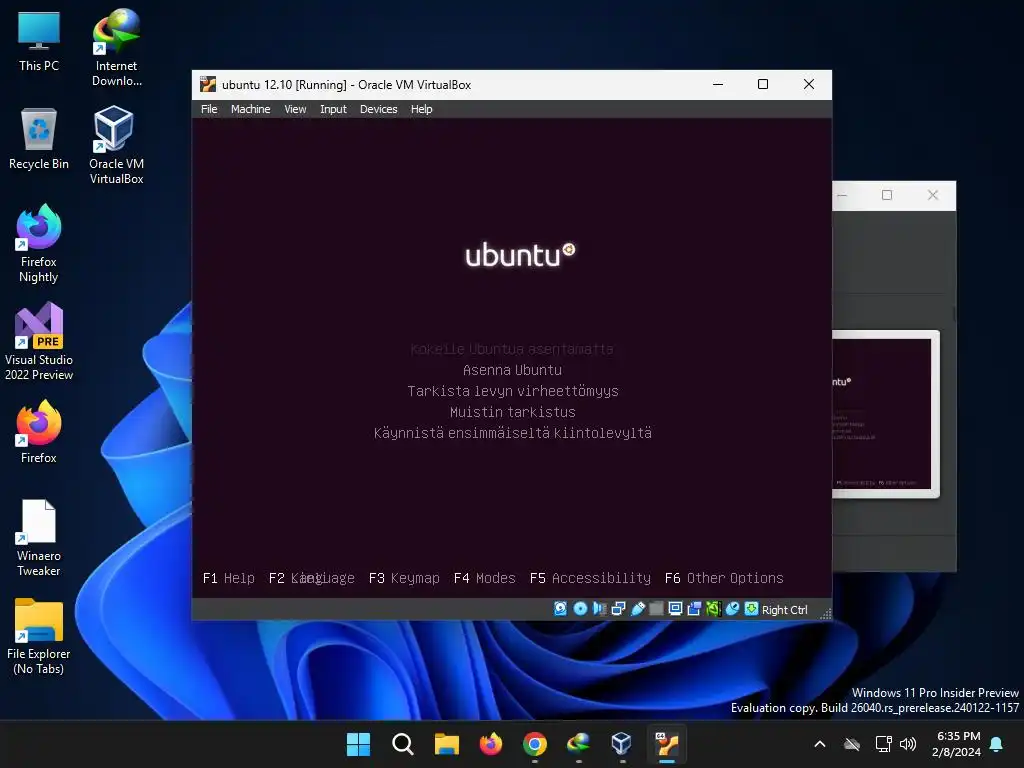The height and width of the screenshot is (768, 1024).
Task: Close the background VirtualBox Manager window
Action: 933,195
